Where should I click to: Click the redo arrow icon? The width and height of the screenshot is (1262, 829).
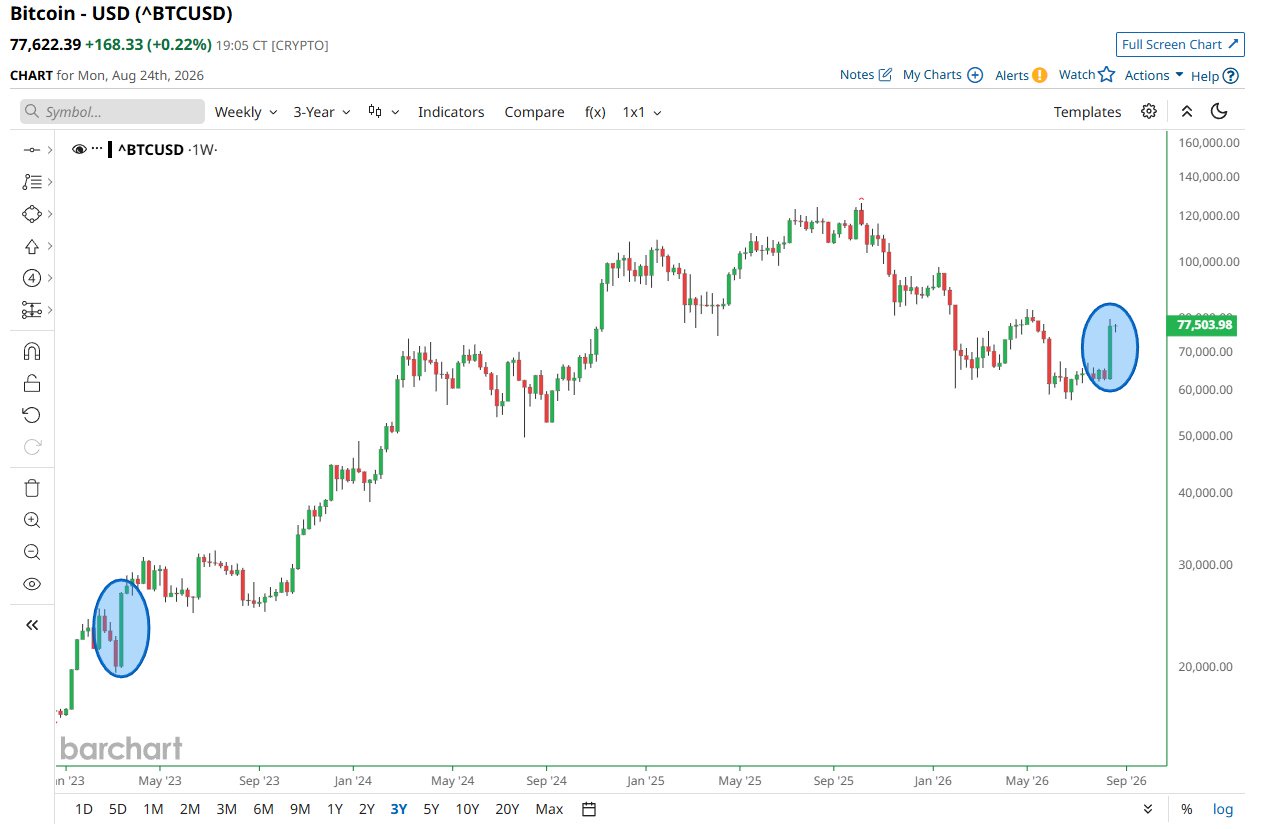(31, 447)
